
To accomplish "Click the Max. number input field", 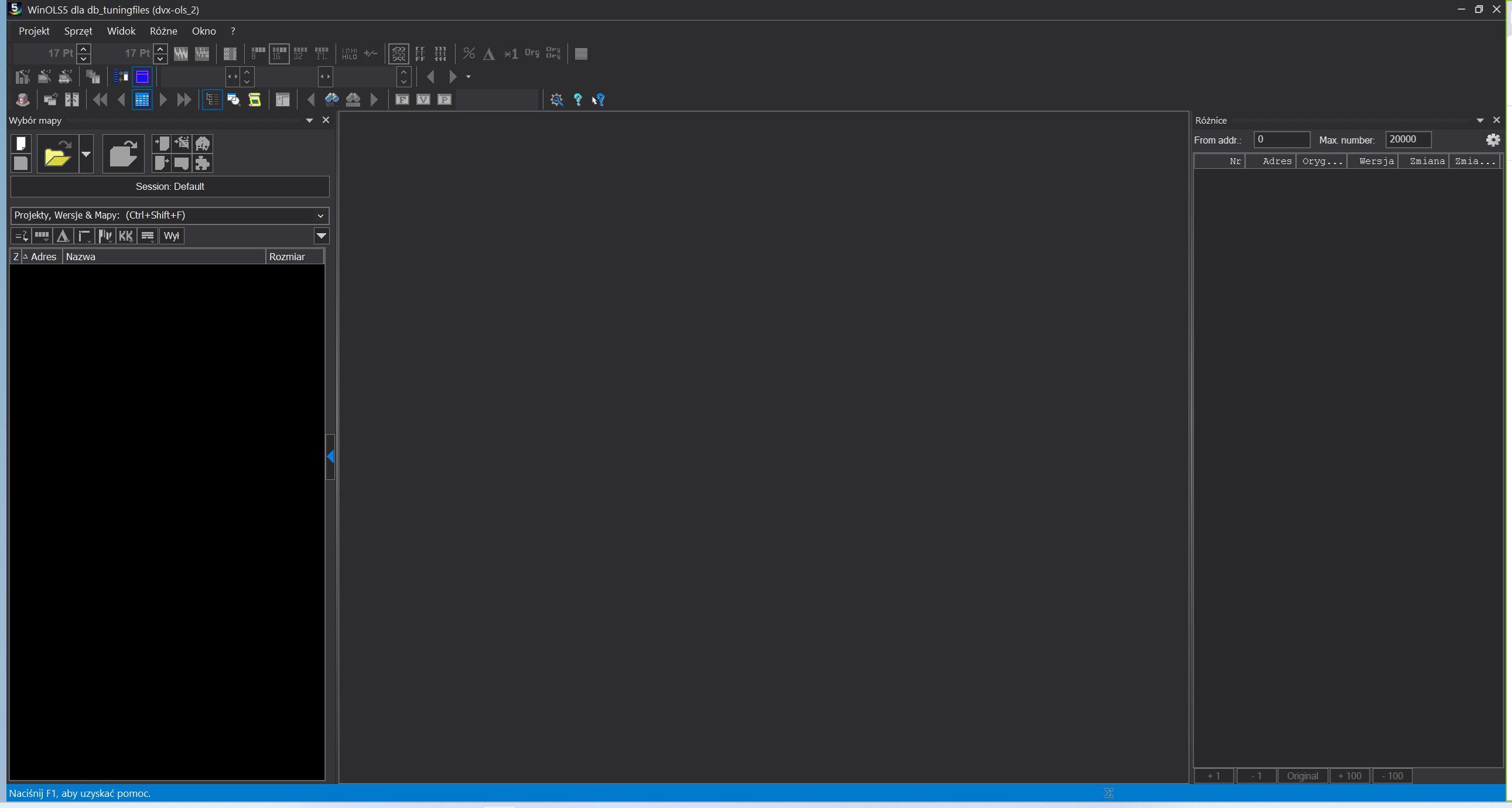I will point(1408,140).
